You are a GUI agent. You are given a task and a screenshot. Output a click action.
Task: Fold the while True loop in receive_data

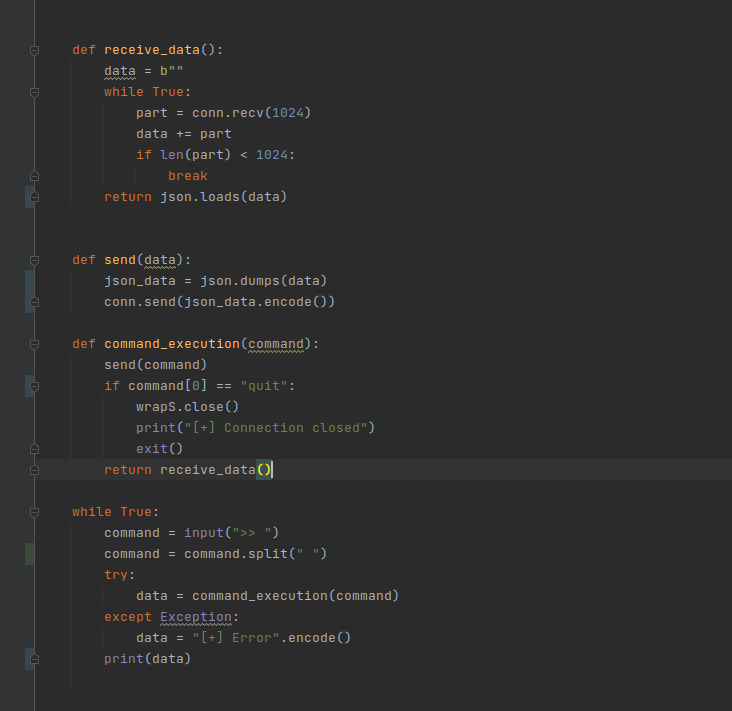coord(34,92)
